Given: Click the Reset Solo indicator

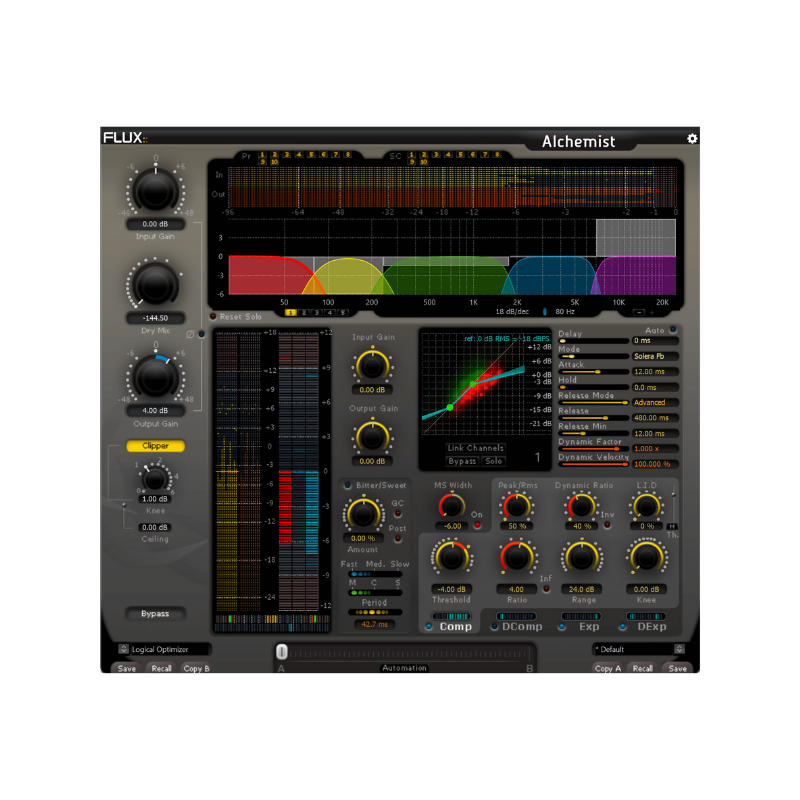Looking at the screenshot, I should pyautogui.click(x=213, y=316).
